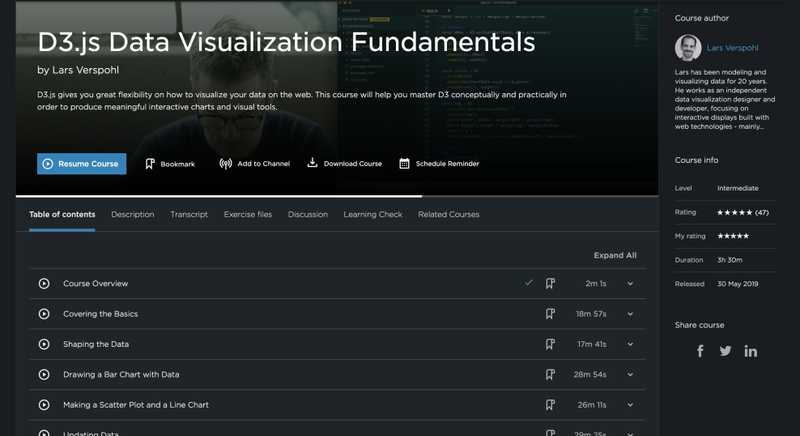Share course on Twitter

[x=726, y=351]
